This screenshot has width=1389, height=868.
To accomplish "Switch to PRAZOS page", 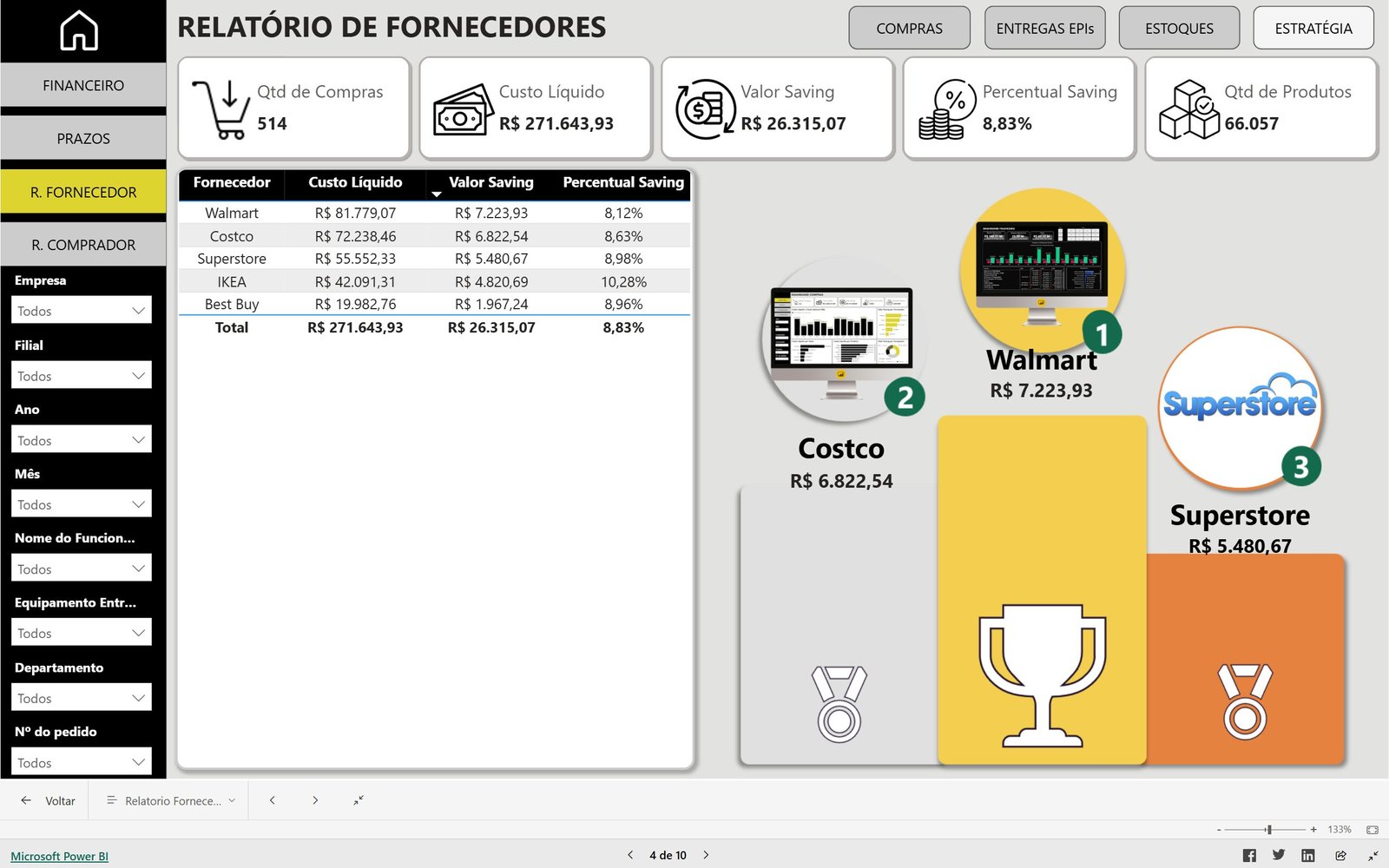I will 83,138.
